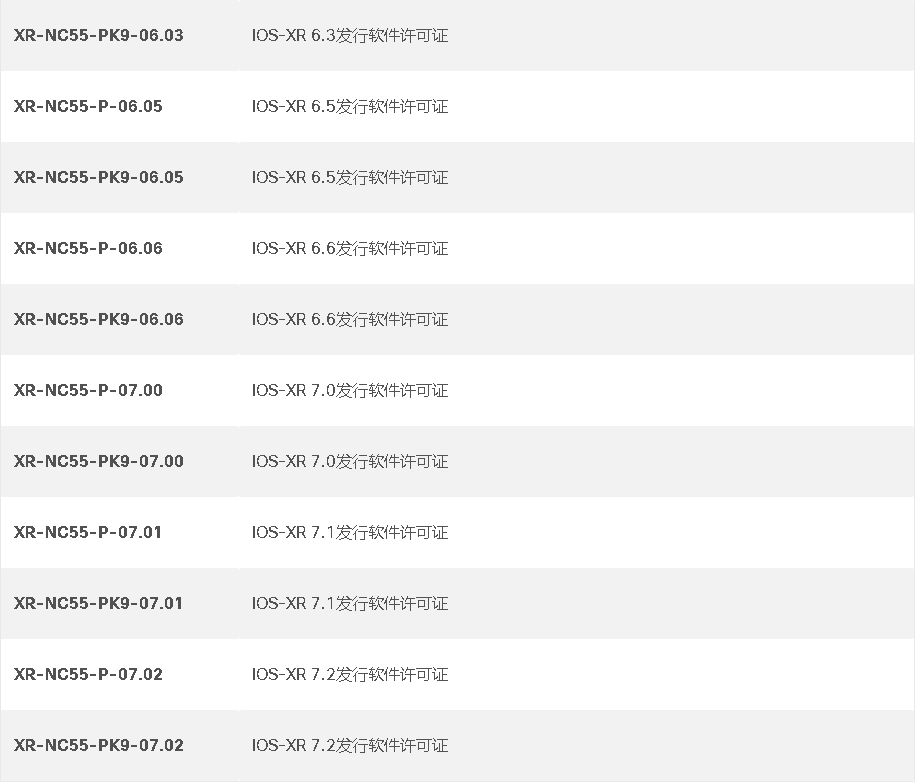Click the XR-NC55-P-07.01 part number
915x782 pixels.
(x=88, y=532)
